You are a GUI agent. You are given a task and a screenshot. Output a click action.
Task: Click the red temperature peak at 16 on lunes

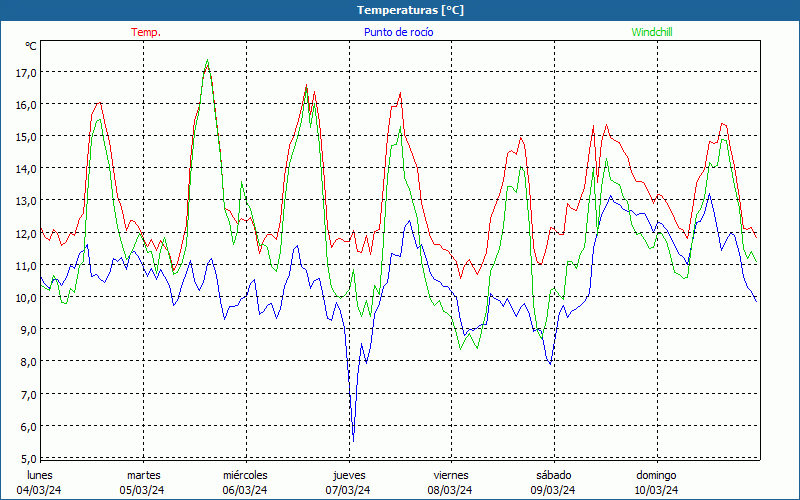(x=99, y=103)
